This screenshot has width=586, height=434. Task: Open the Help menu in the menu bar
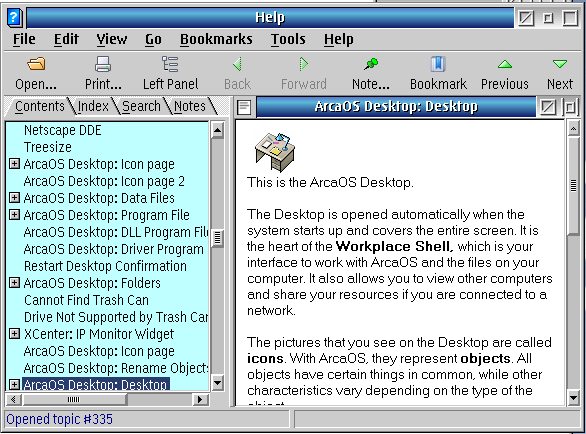coord(339,39)
